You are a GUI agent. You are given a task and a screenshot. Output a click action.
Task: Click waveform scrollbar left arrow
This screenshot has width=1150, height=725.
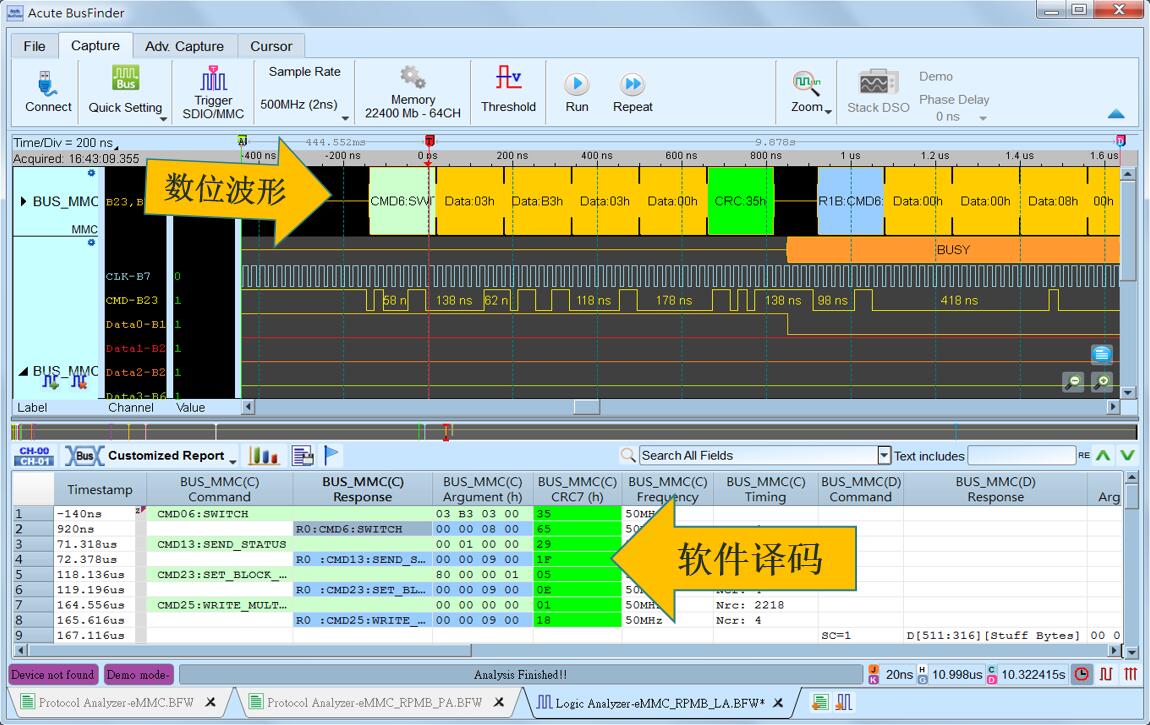click(x=249, y=406)
